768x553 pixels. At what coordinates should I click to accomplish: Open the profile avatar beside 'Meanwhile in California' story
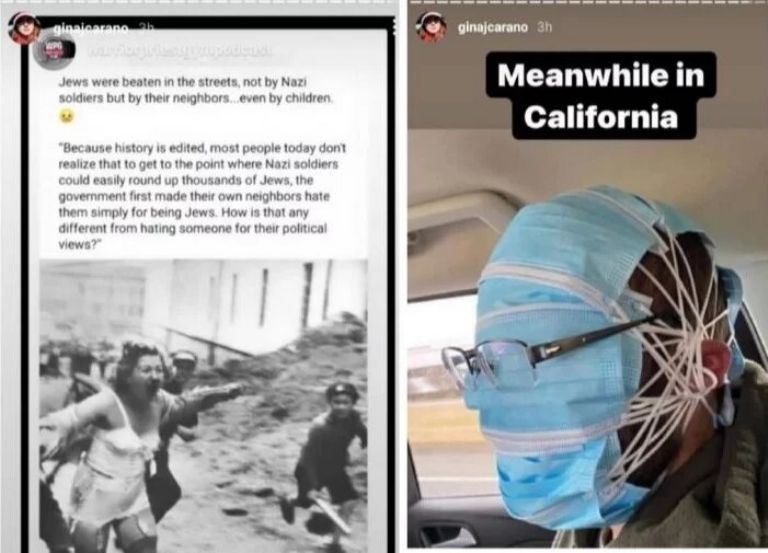click(432, 27)
